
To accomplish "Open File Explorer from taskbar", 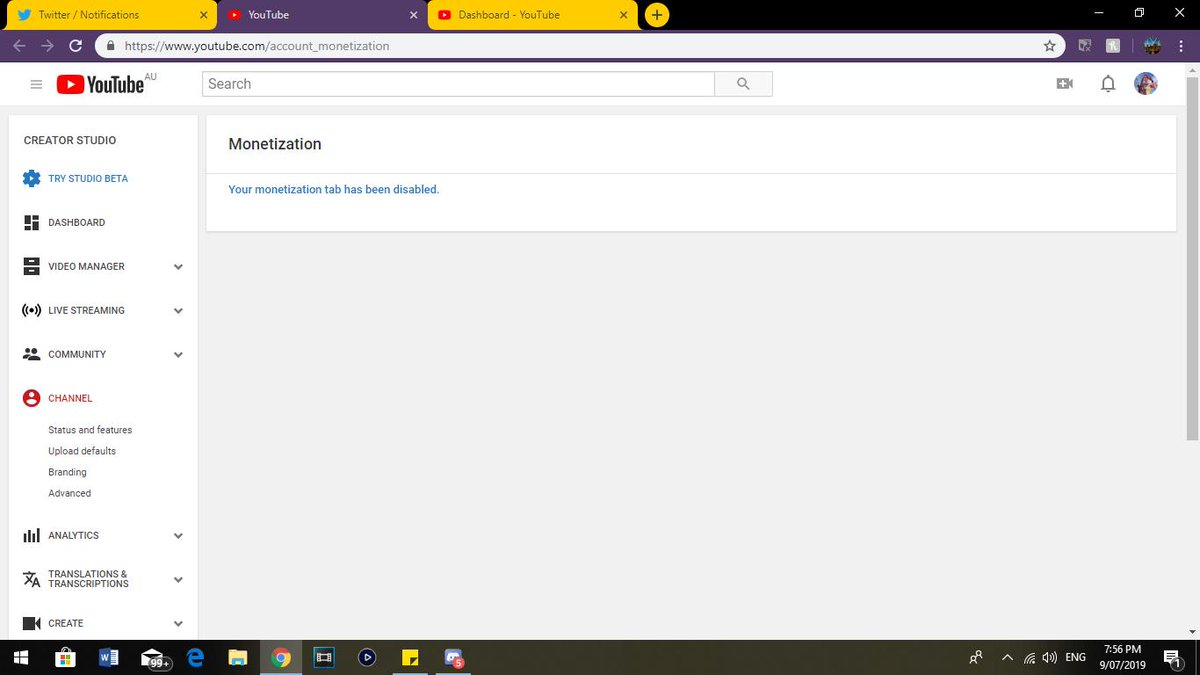I will (238, 657).
